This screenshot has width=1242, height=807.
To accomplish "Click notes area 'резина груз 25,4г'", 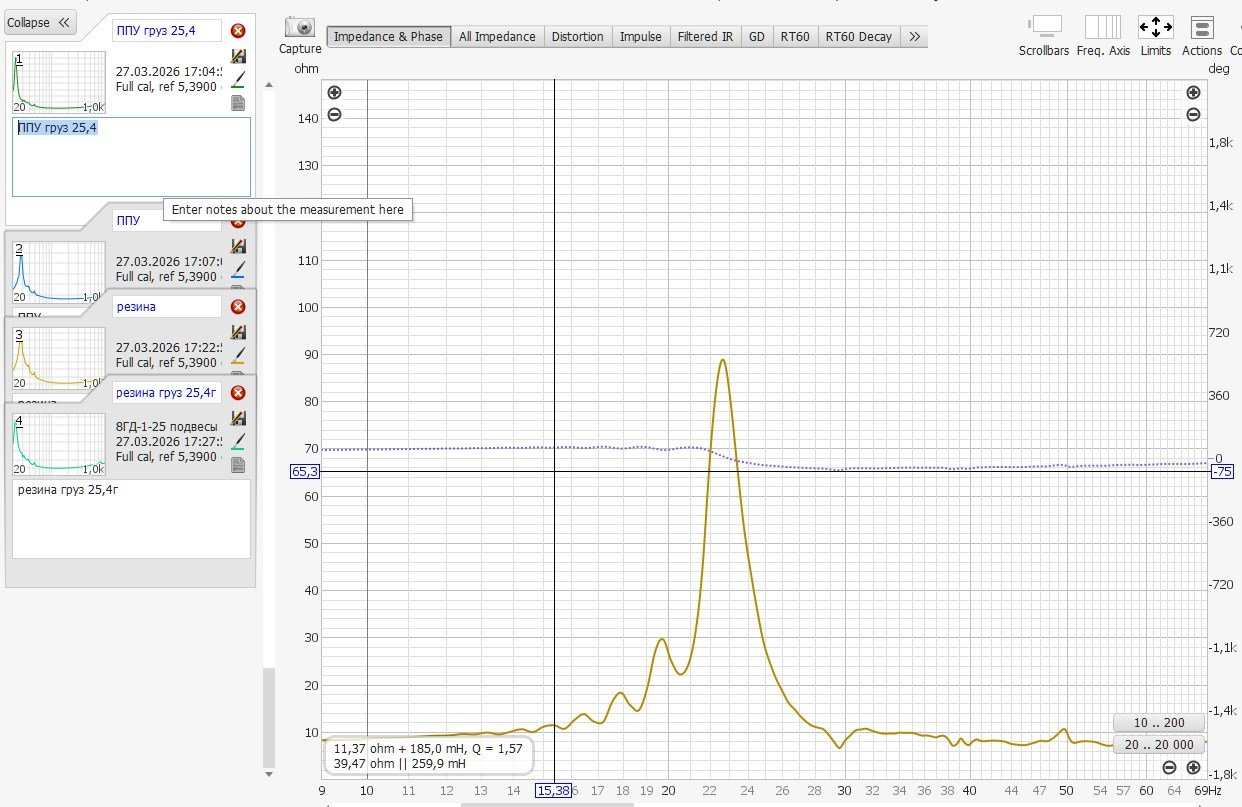I will pos(131,519).
